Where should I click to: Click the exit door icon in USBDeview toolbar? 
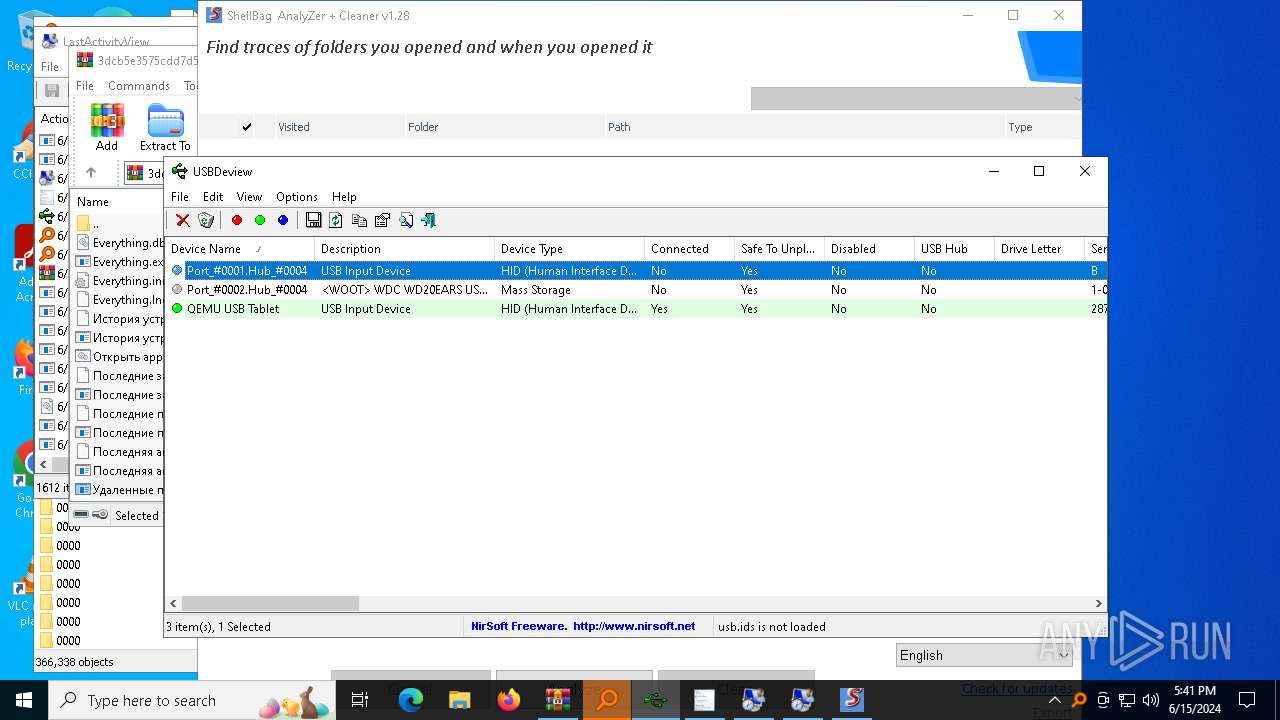(x=429, y=220)
